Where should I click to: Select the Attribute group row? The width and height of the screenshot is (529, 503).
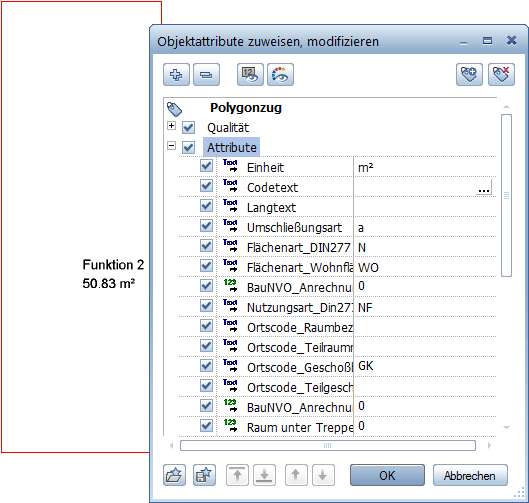(231, 147)
